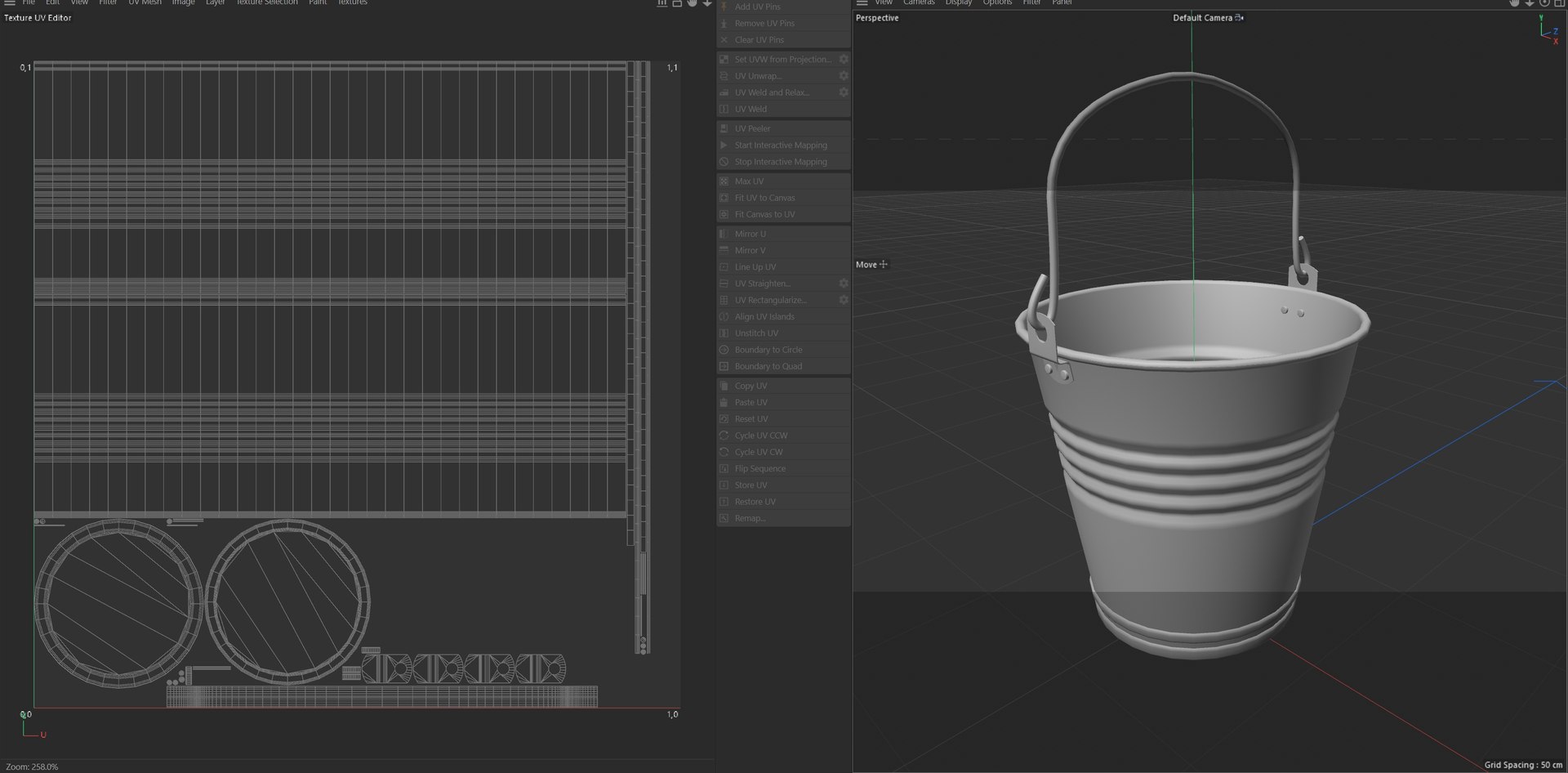The width and height of the screenshot is (1568, 773).
Task: Flip UVs with Mirror U
Action: coord(784,234)
